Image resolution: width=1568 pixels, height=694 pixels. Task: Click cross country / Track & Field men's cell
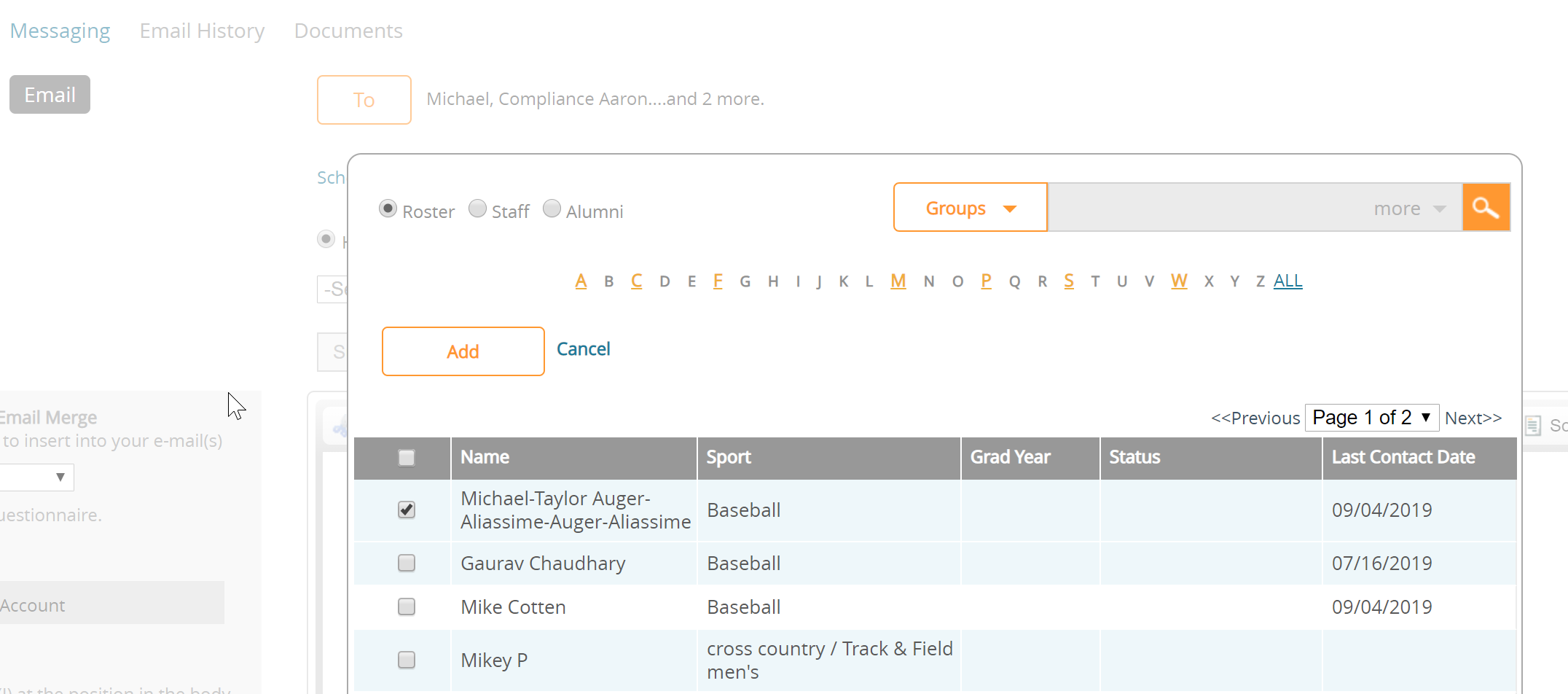point(829,660)
